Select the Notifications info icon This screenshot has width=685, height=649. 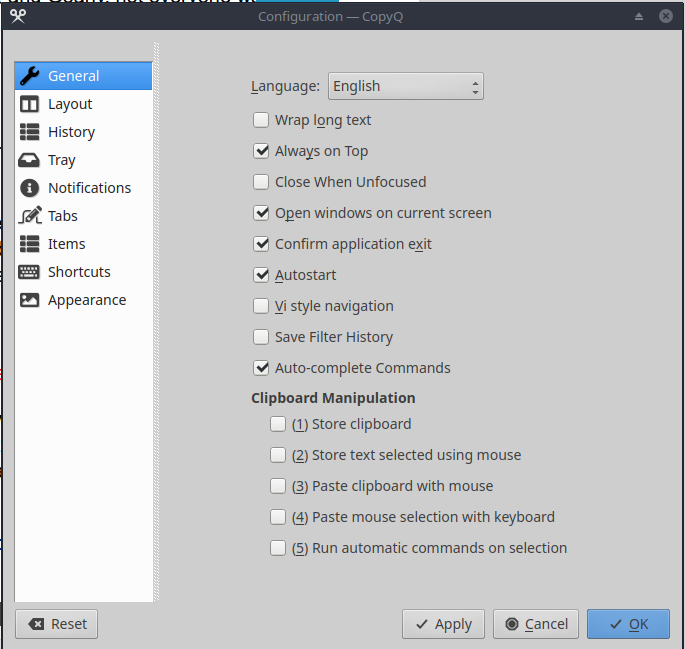click(30, 188)
